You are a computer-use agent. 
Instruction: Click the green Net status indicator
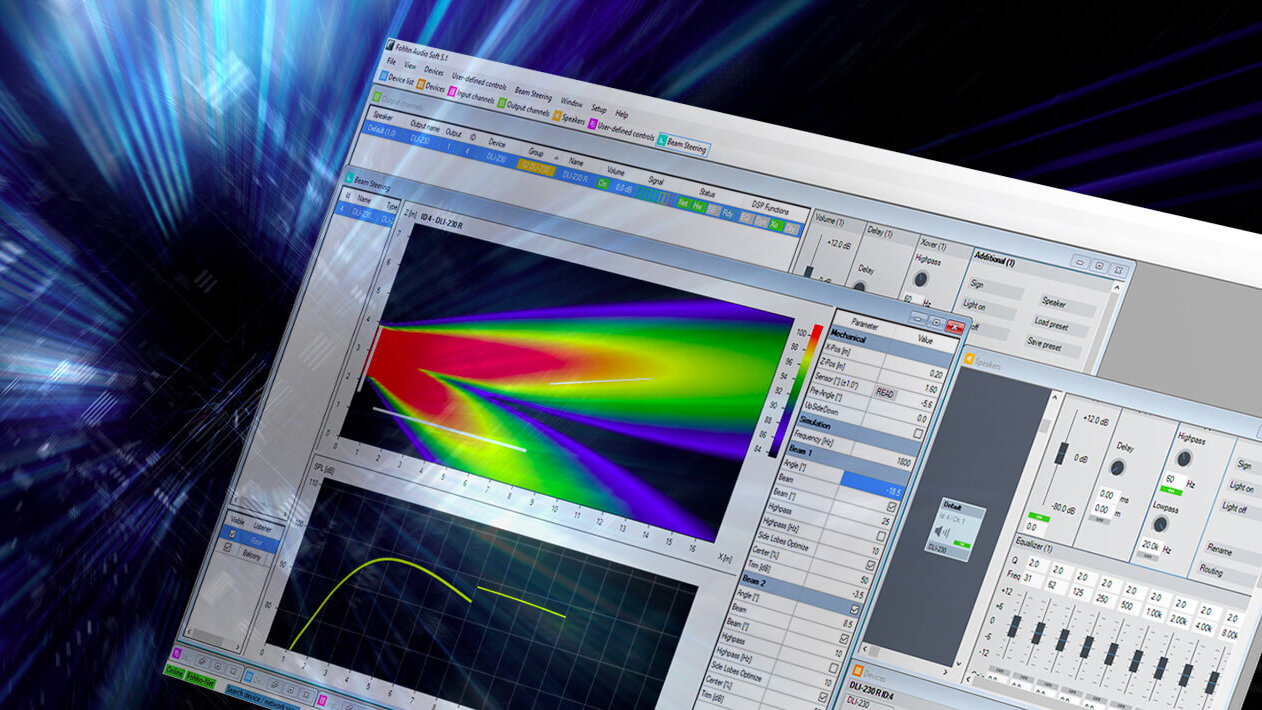coord(683,202)
